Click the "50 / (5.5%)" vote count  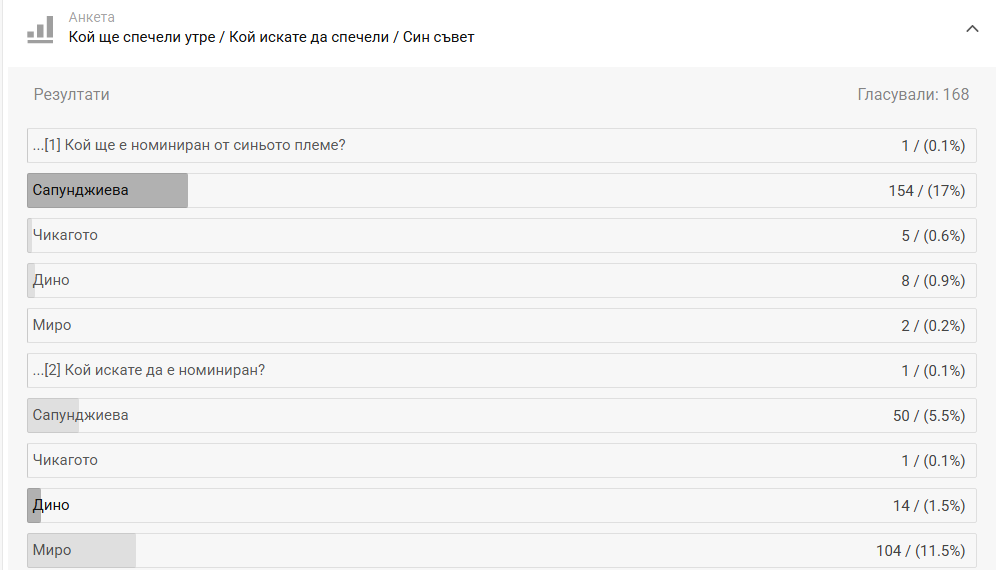pyautogui.click(x=929, y=416)
